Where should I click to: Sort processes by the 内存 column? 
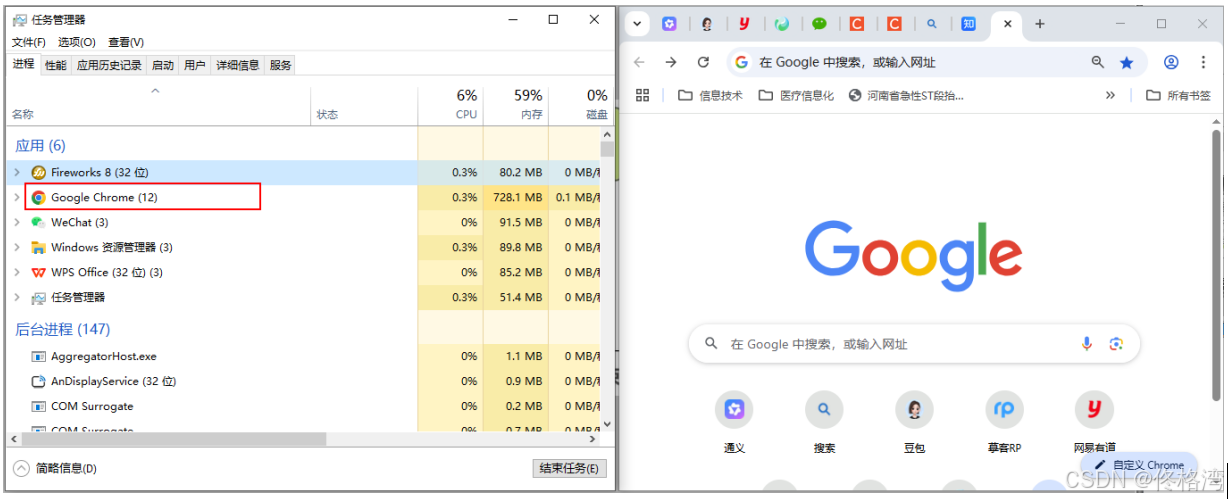[514, 105]
